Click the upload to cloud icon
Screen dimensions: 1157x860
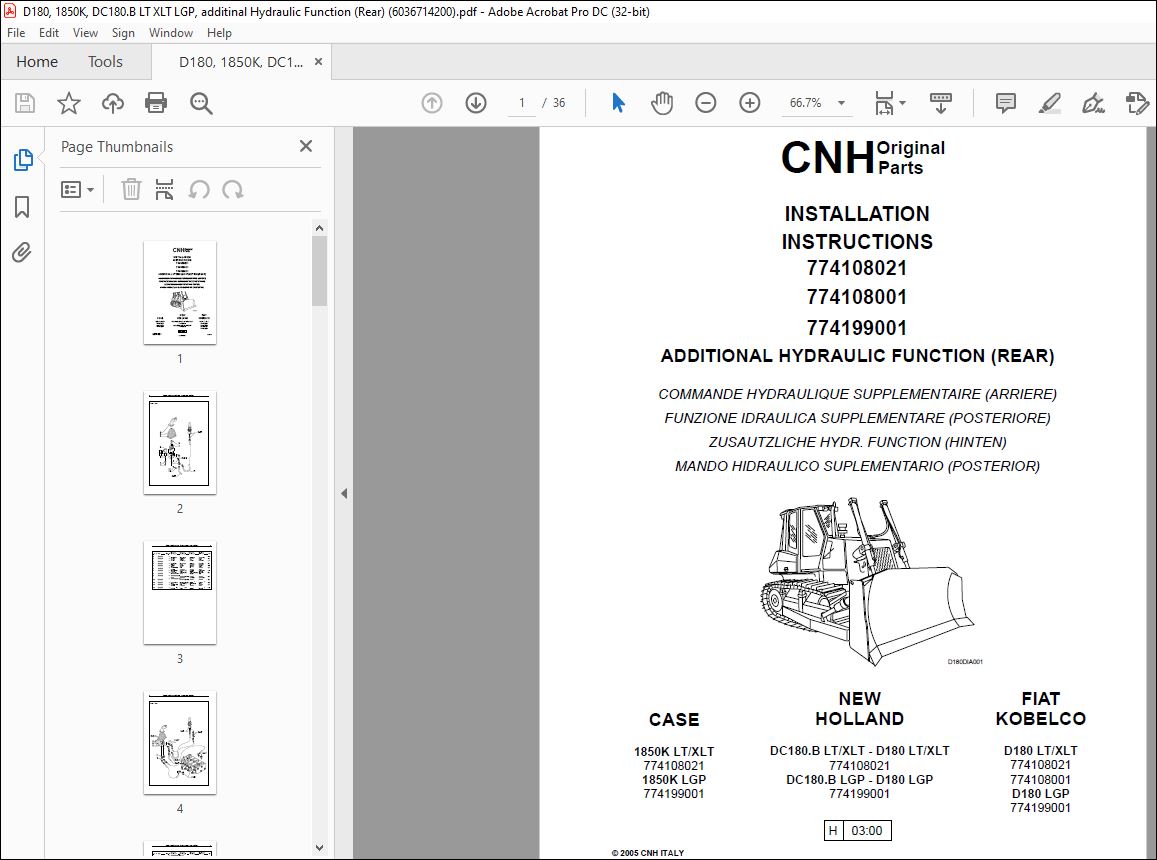[x=112, y=103]
